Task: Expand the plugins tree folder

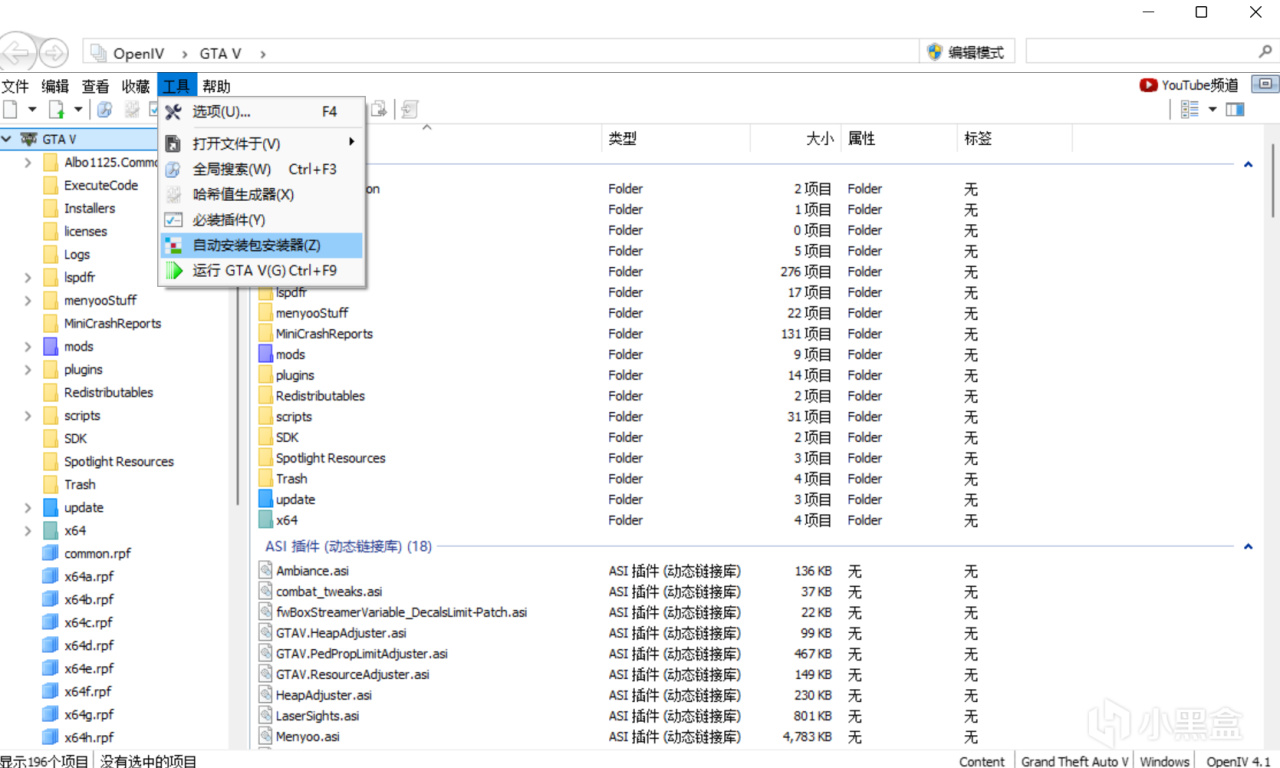Action: pos(28,370)
